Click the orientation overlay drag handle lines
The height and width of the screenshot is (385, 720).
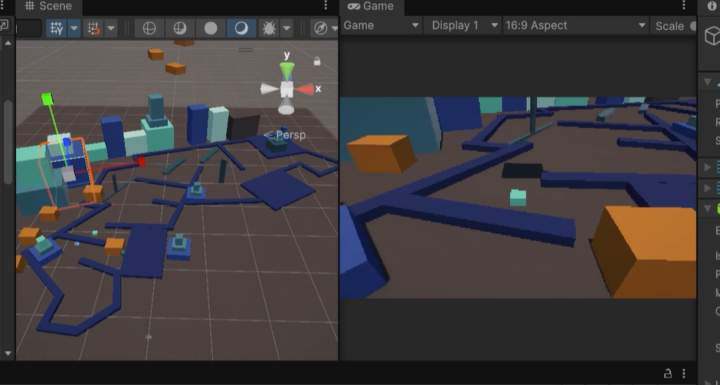click(x=246, y=50)
